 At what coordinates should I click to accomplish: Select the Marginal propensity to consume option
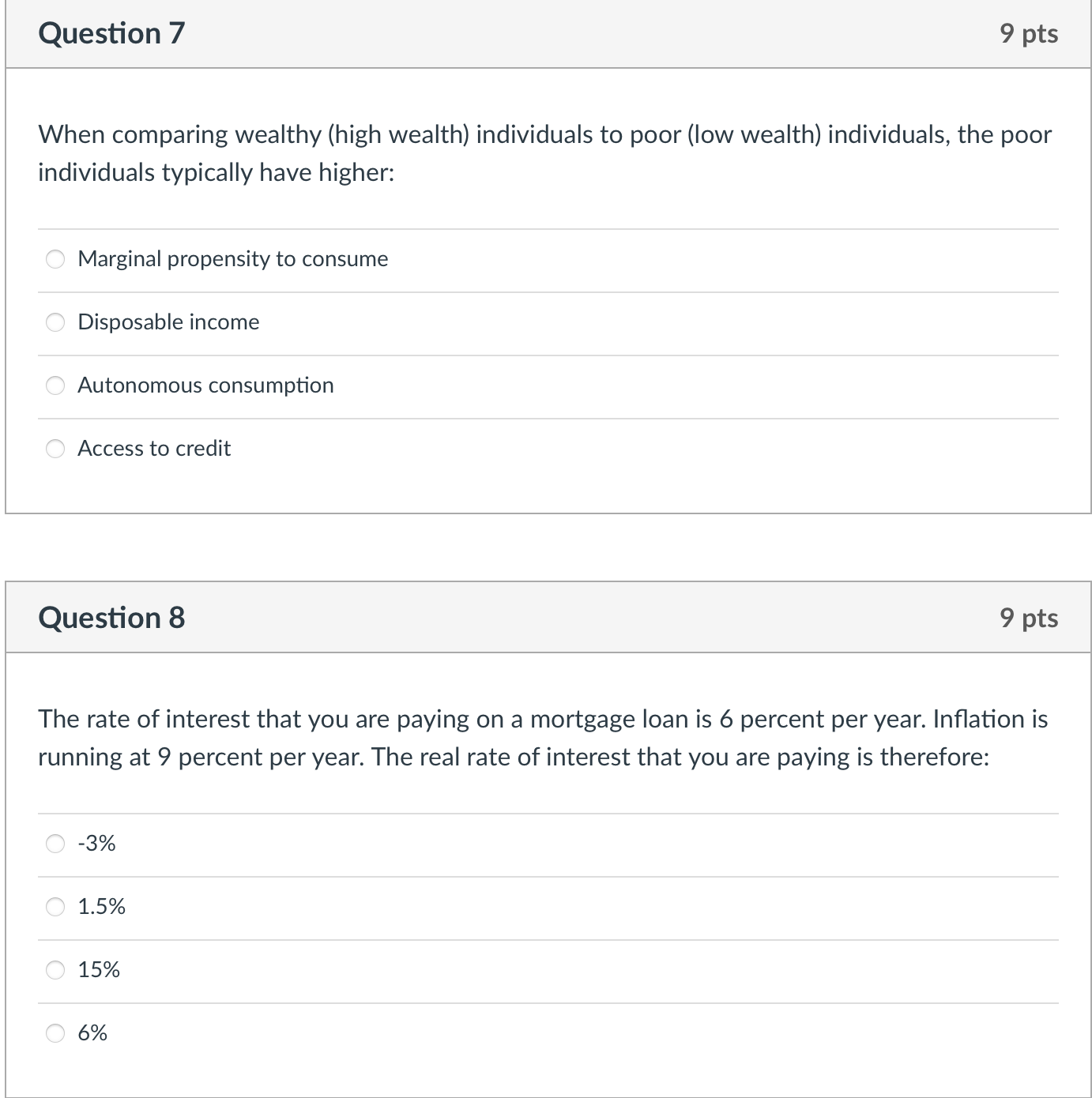click(55, 258)
